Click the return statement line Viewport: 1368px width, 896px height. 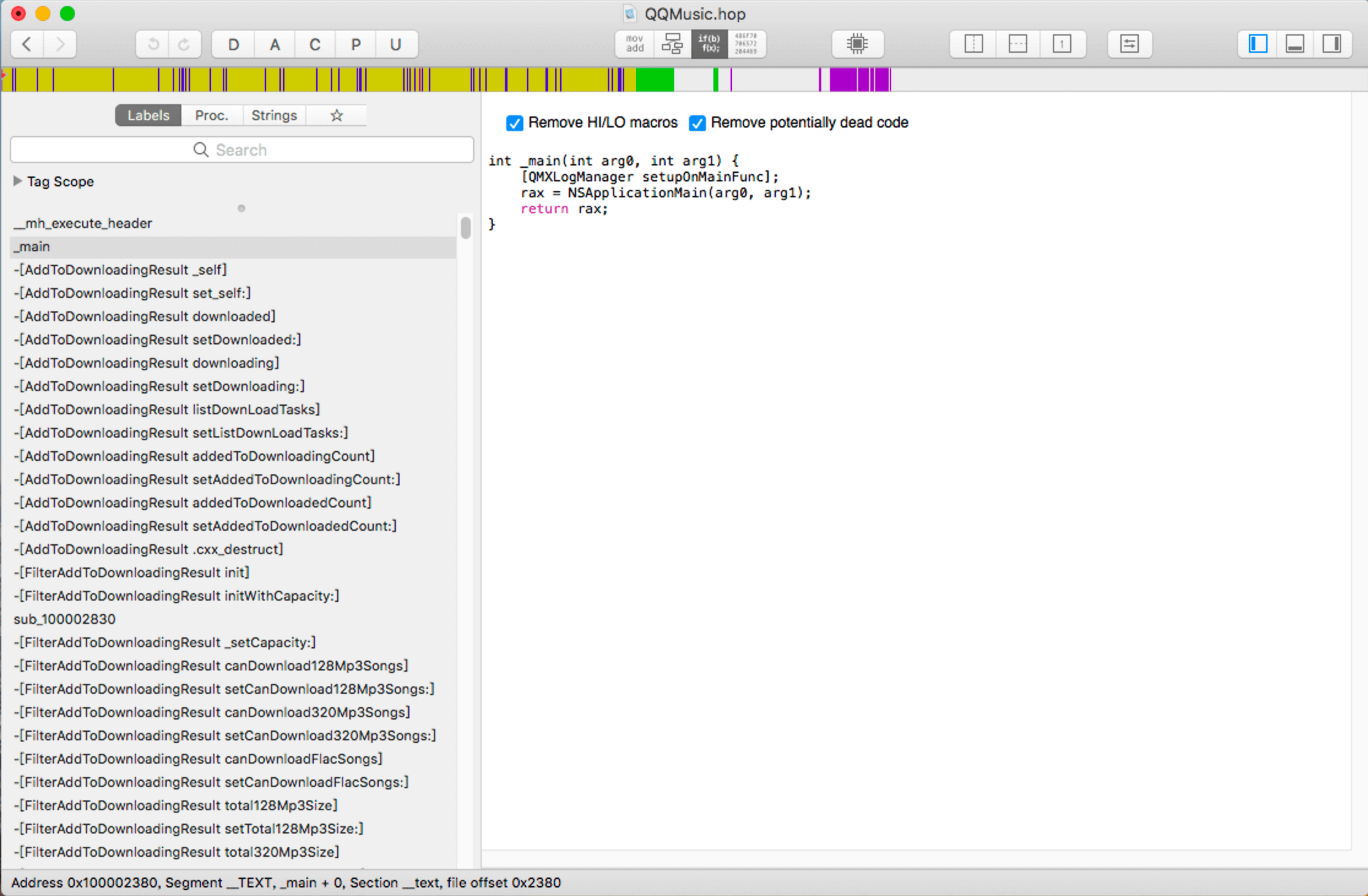click(564, 209)
